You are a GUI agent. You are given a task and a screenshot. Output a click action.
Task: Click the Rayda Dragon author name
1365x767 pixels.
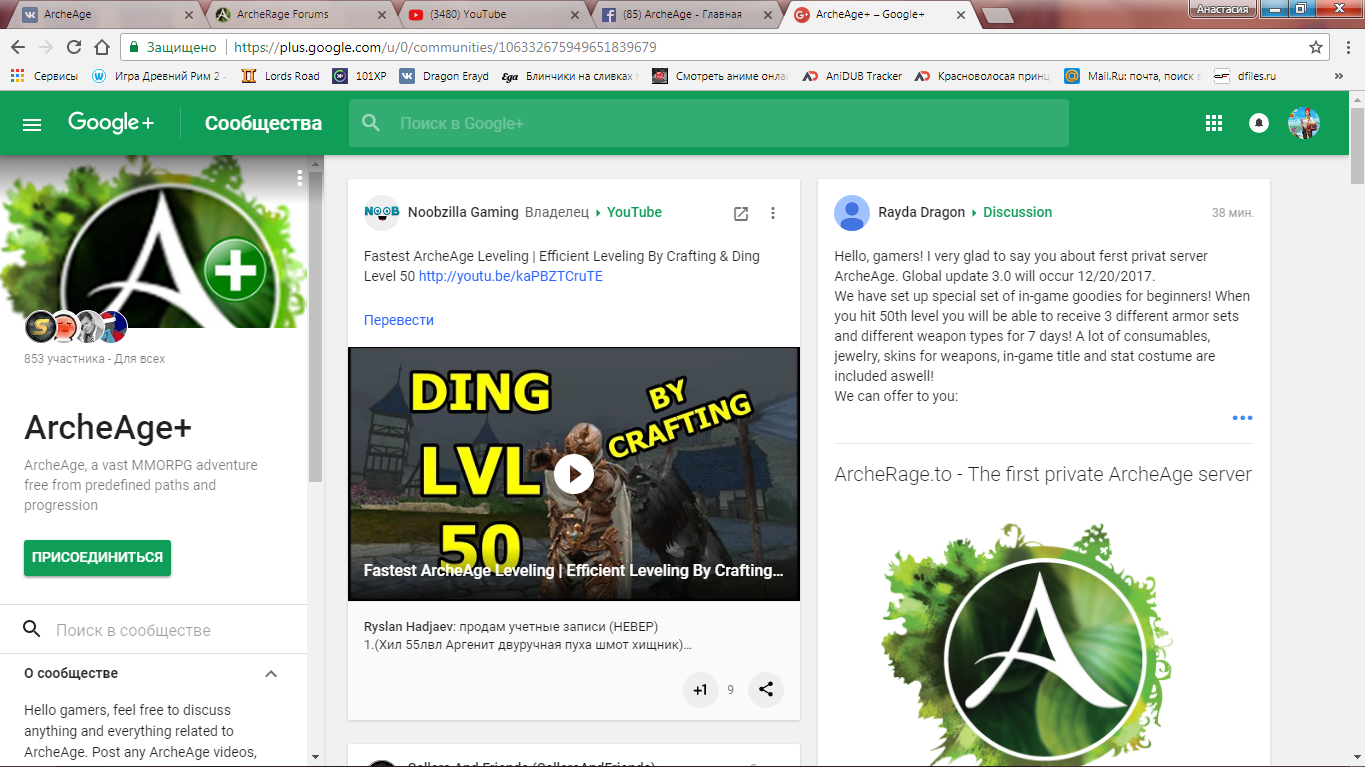(921, 212)
